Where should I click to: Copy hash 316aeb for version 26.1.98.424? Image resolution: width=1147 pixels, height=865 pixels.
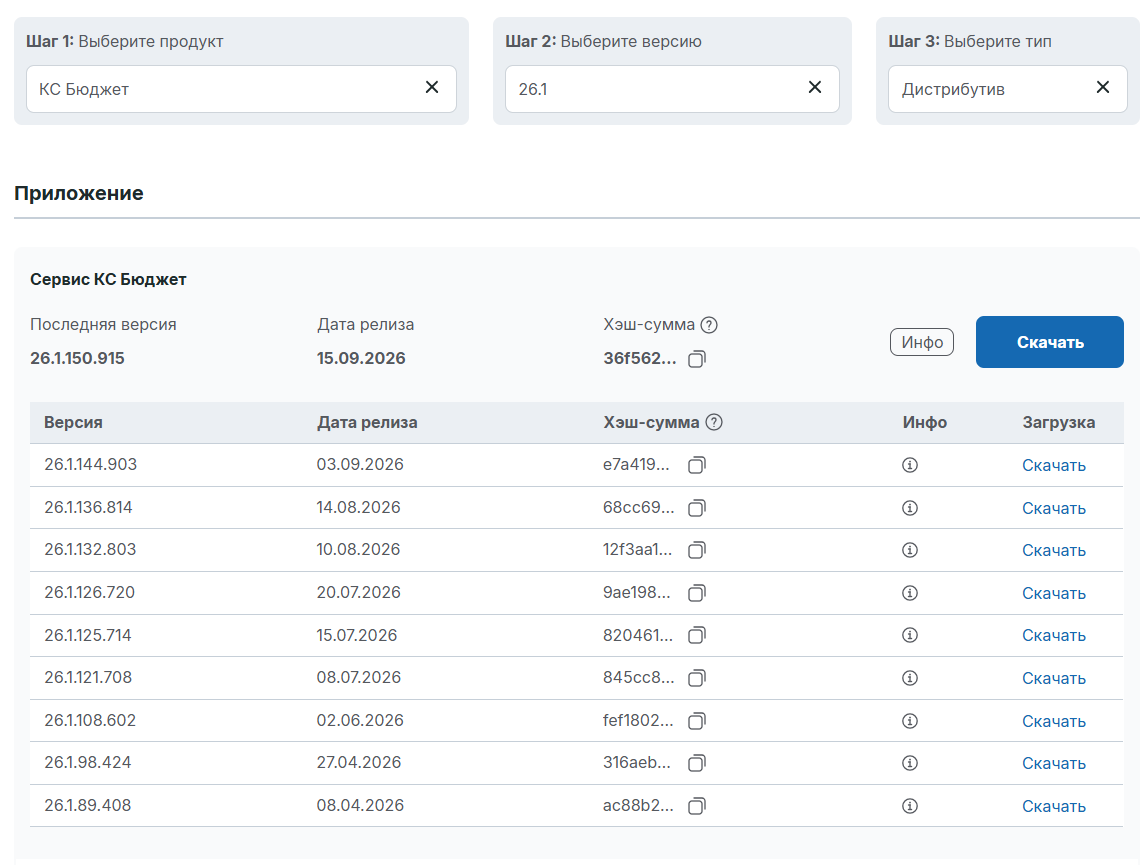point(697,763)
